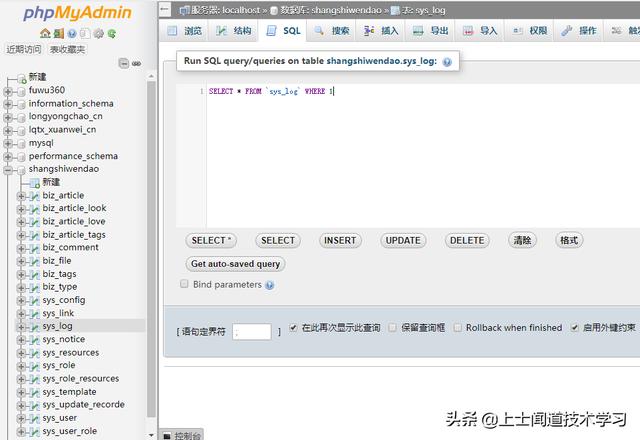Toggle enable foreign key checks checkbox

pyautogui.click(x=574, y=327)
